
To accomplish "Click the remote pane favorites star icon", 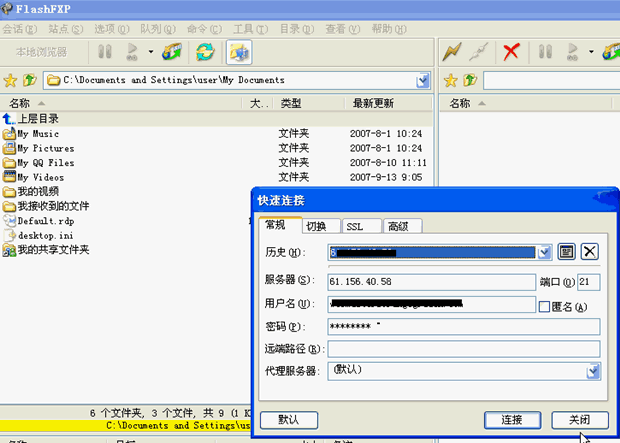I will click(x=450, y=81).
